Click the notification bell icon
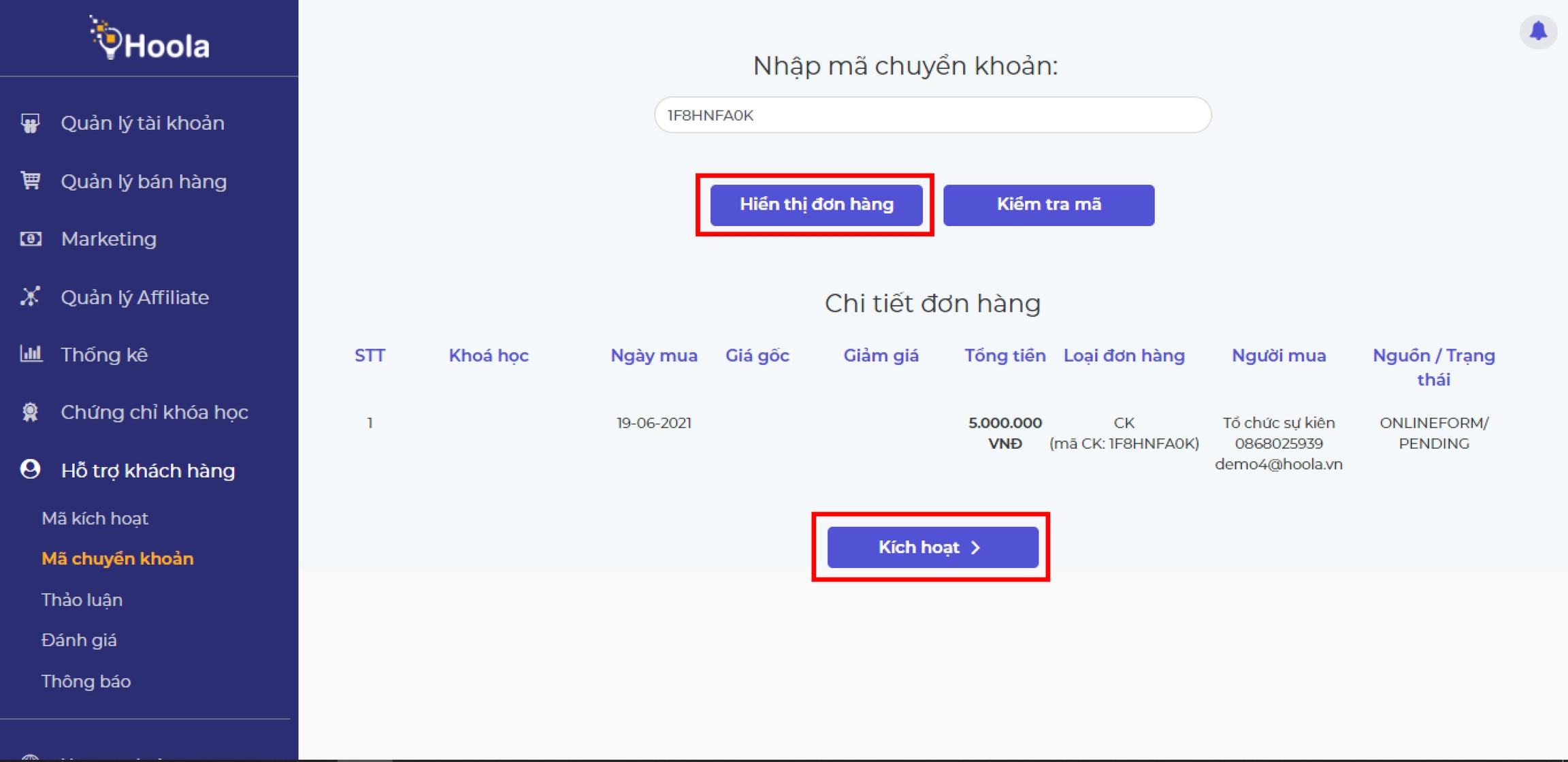 pyautogui.click(x=1537, y=31)
